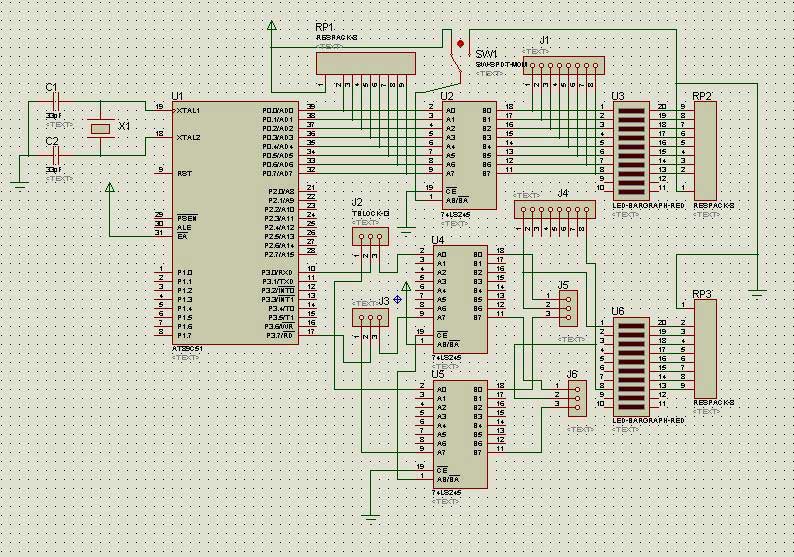The image size is (794, 557).
Task: Select the AT89C51 microcontroller U1
Action: (x=215, y=222)
